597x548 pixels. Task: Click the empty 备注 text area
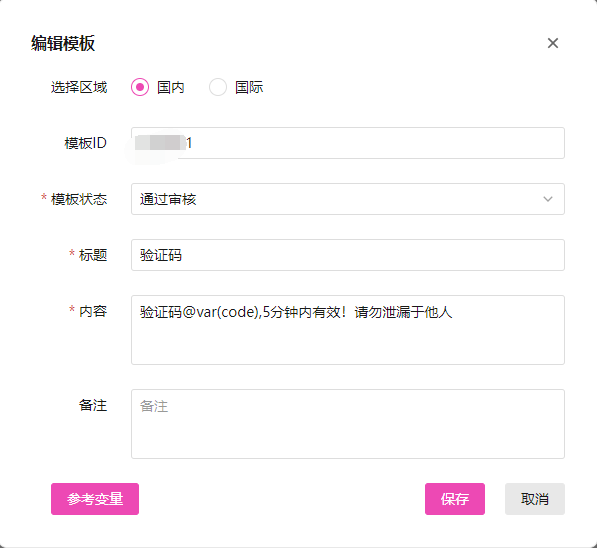[348, 424]
